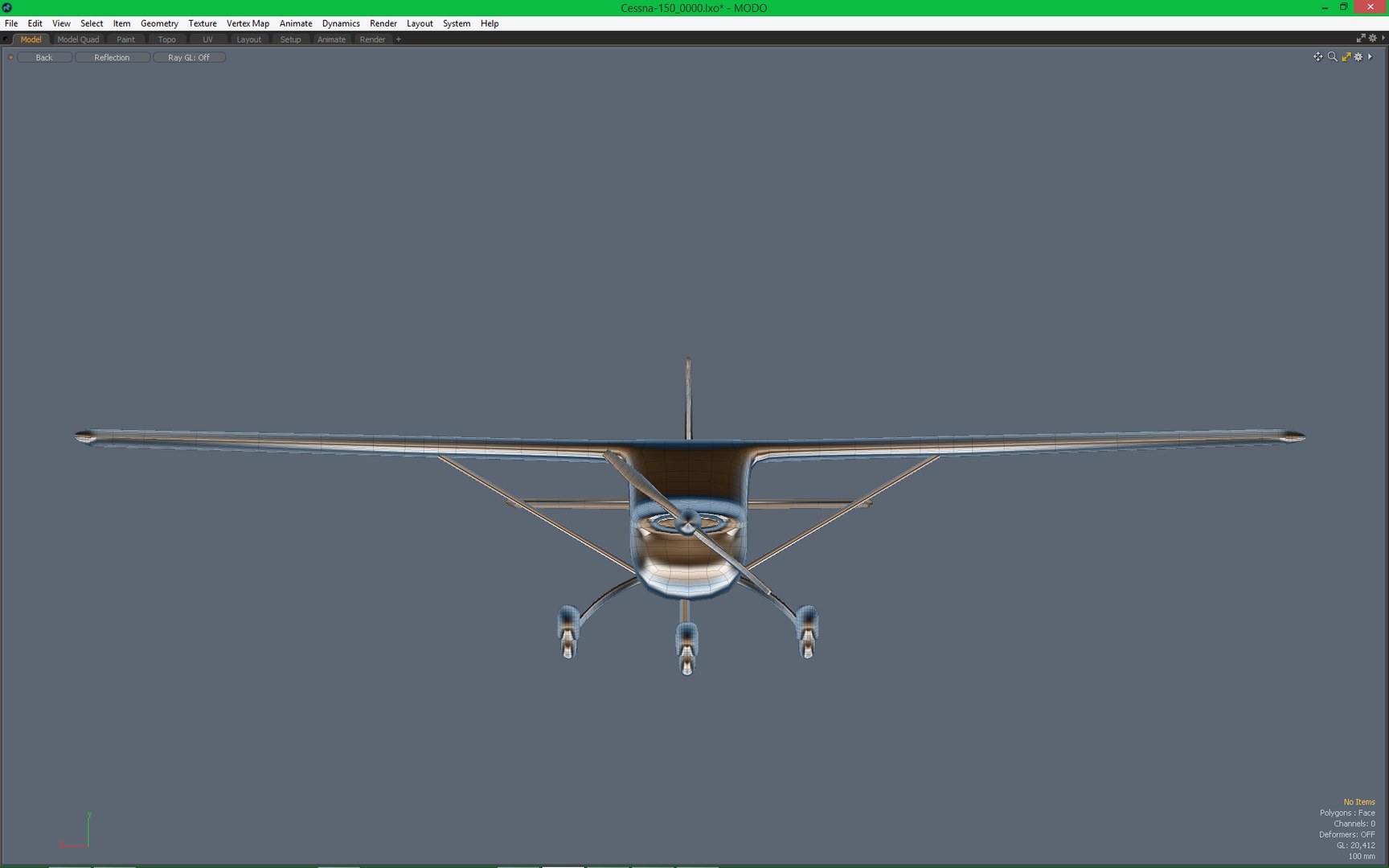Open the View menu
1389x868 pixels.
(x=61, y=23)
